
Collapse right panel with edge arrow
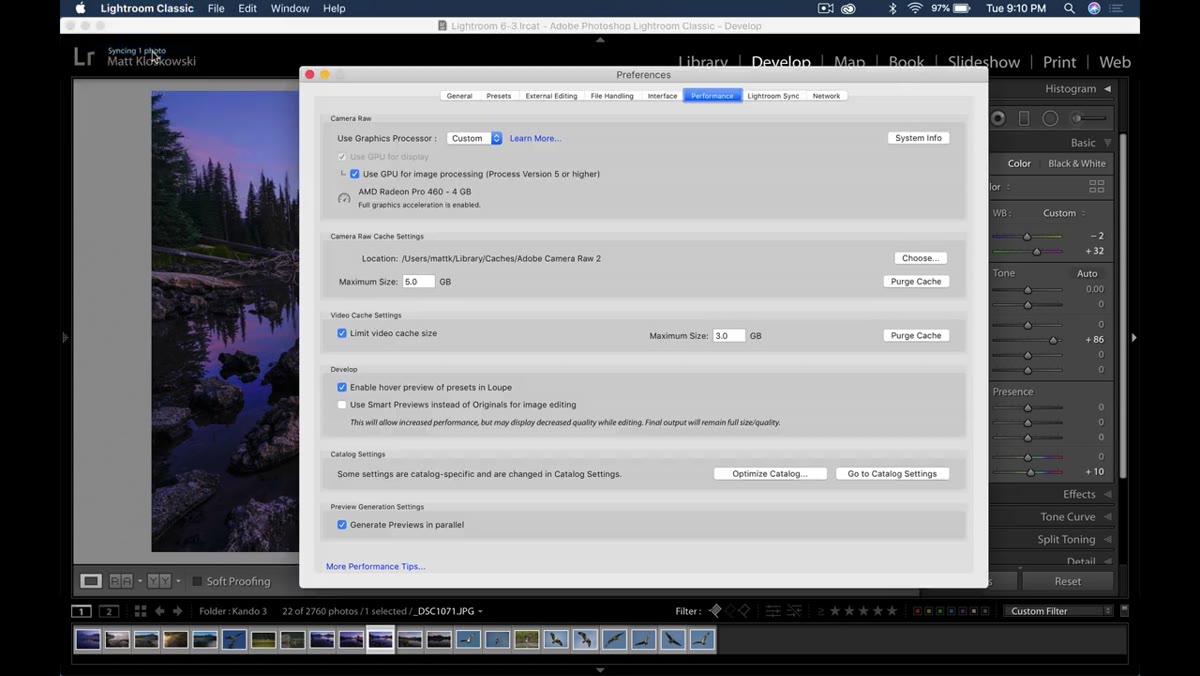(x=1134, y=338)
